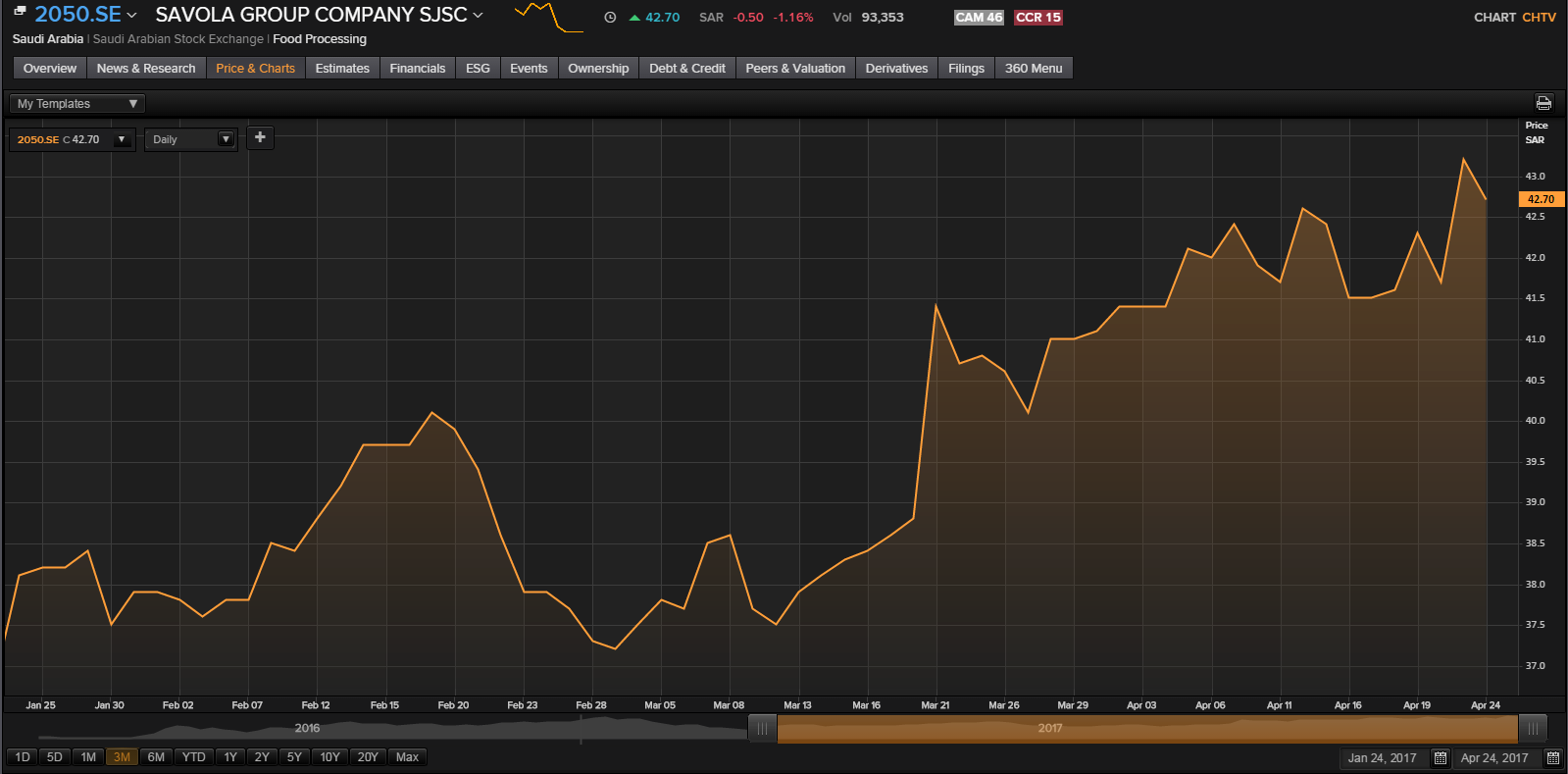Click the mini sparkline chart thumbnail
The image size is (1568, 774).
click(548, 18)
